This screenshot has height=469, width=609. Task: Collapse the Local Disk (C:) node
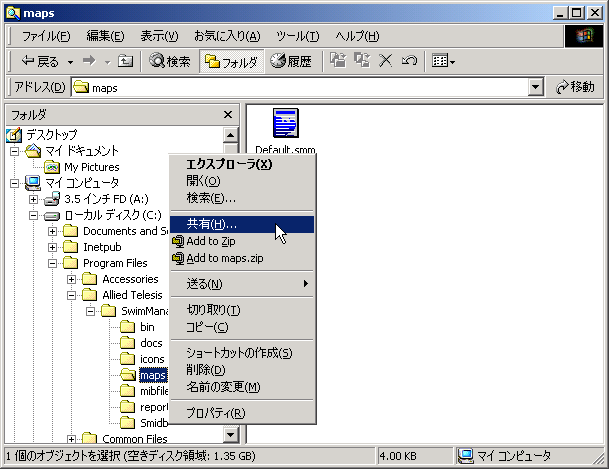pos(33,215)
